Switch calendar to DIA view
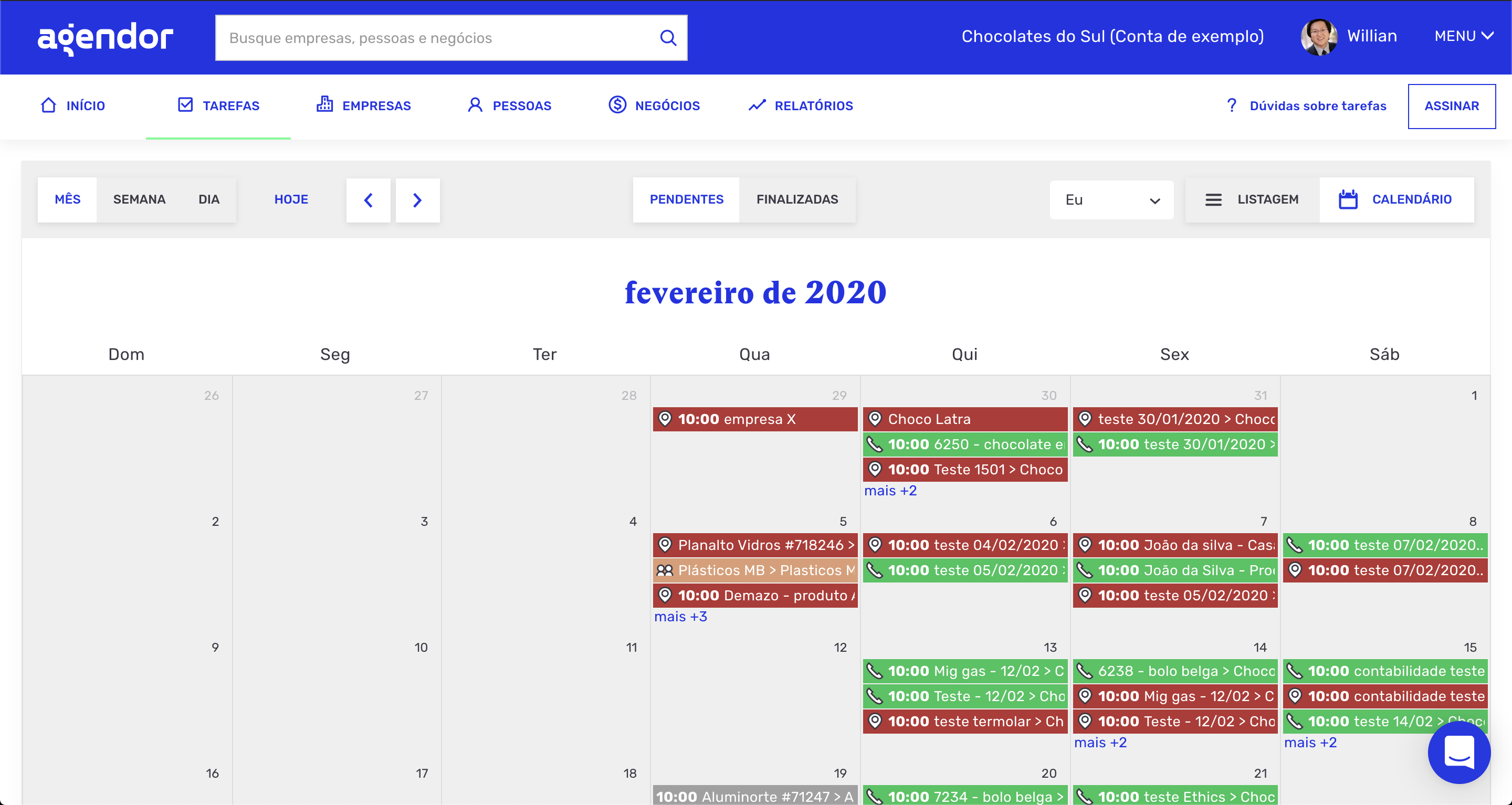This screenshot has width=1512, height=805. pos(208,199)
